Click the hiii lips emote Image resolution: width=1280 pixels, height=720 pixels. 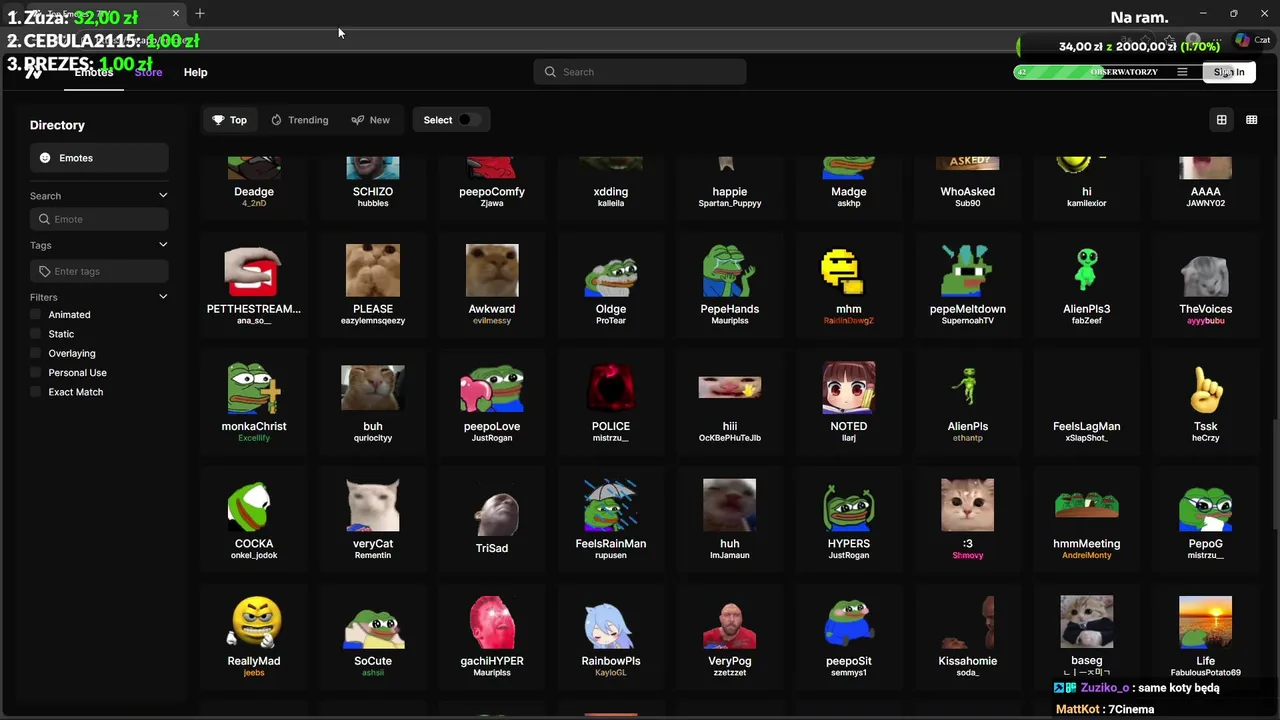tap(730, 387)
